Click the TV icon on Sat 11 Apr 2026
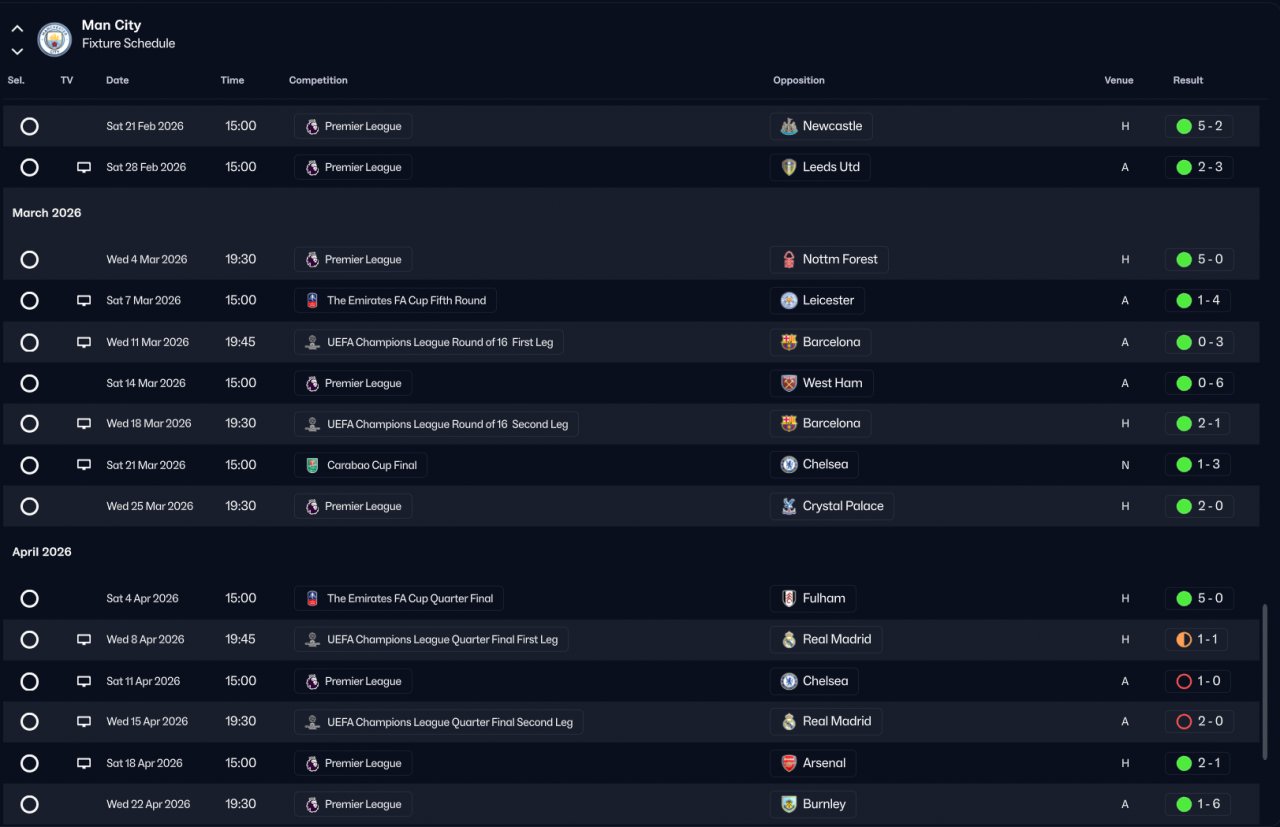Screen dimensions: 1280x827 [84, 681]
